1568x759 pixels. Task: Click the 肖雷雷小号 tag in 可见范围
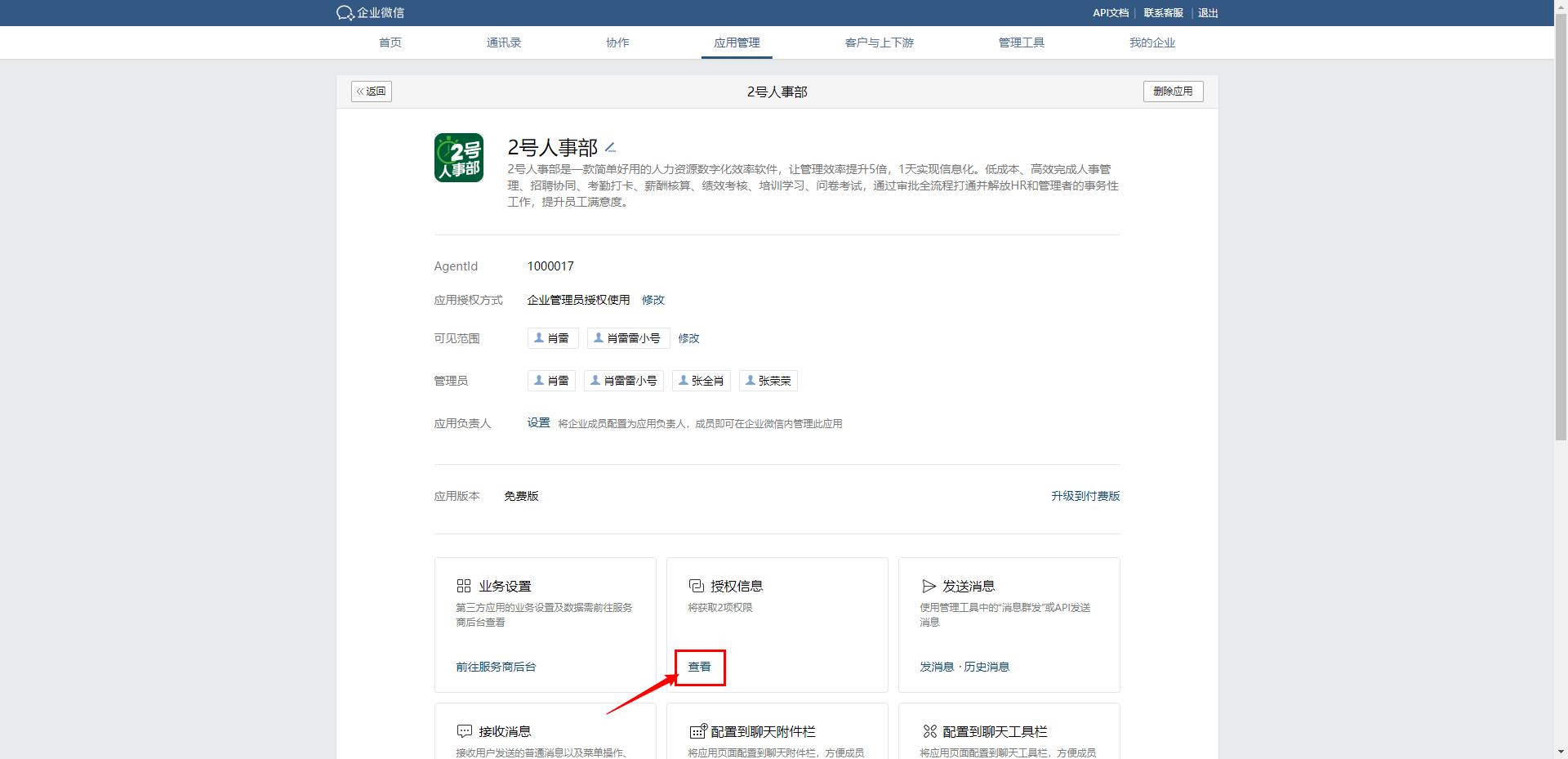(628, 338)
